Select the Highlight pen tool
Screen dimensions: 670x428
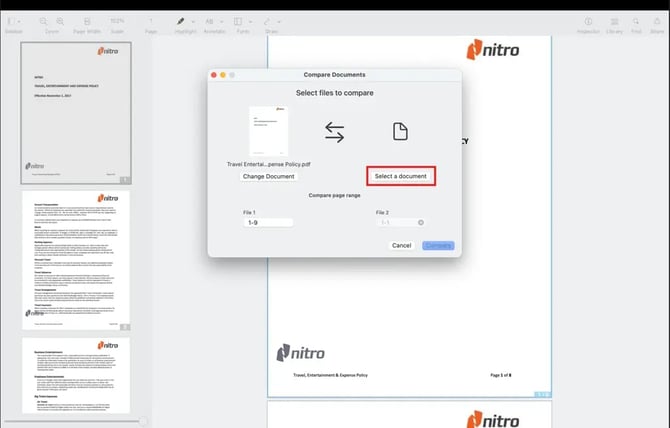(181, 21)
